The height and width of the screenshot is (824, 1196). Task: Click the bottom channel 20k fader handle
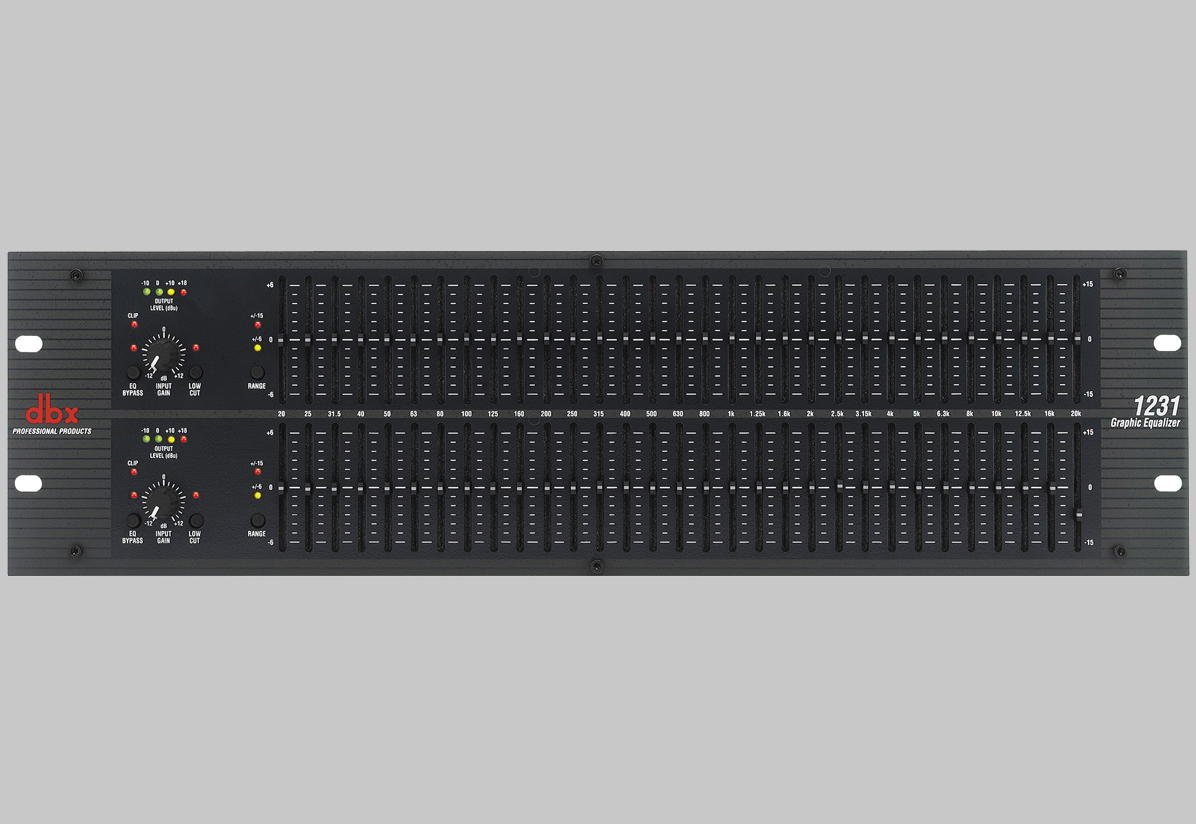1077,515
